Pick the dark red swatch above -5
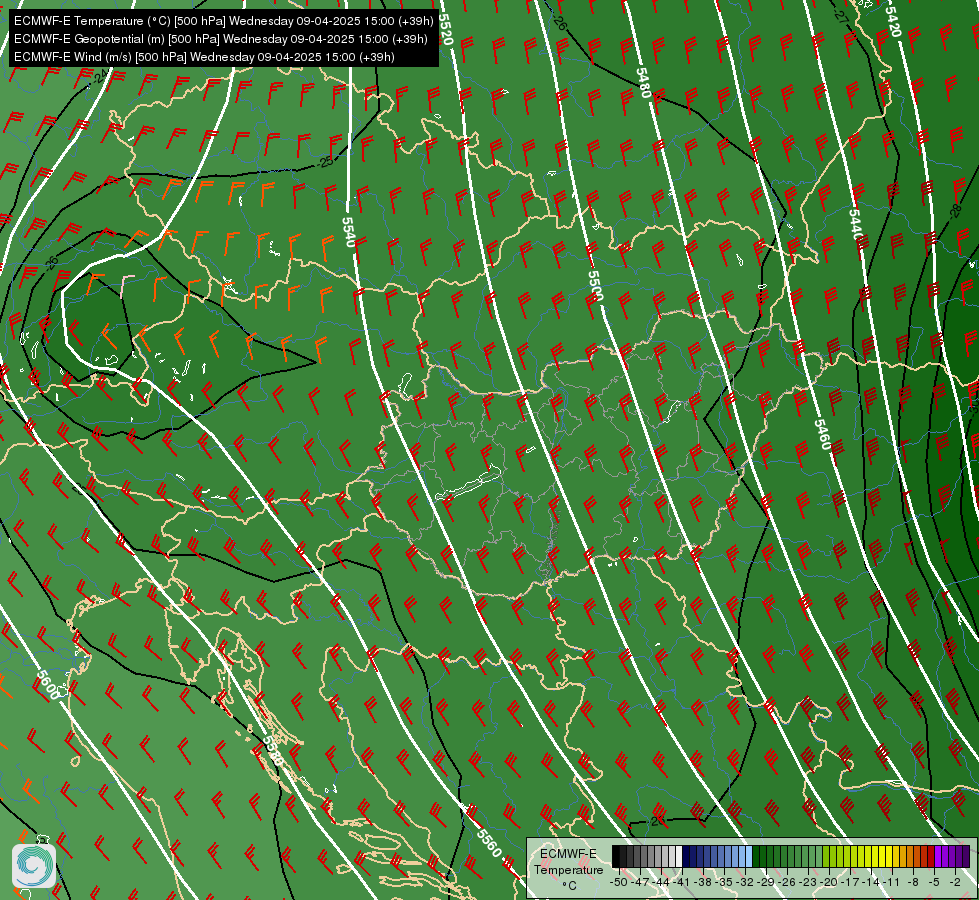 pos(931,856)
